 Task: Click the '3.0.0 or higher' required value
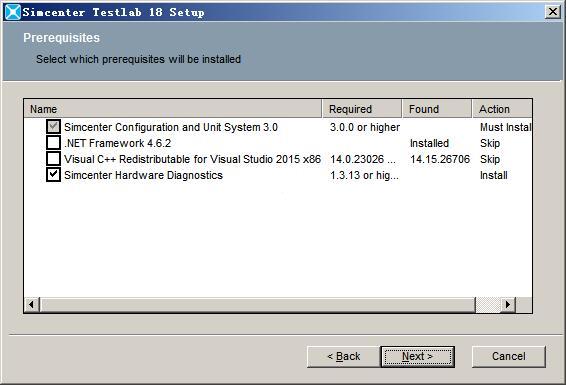point(365,127)
